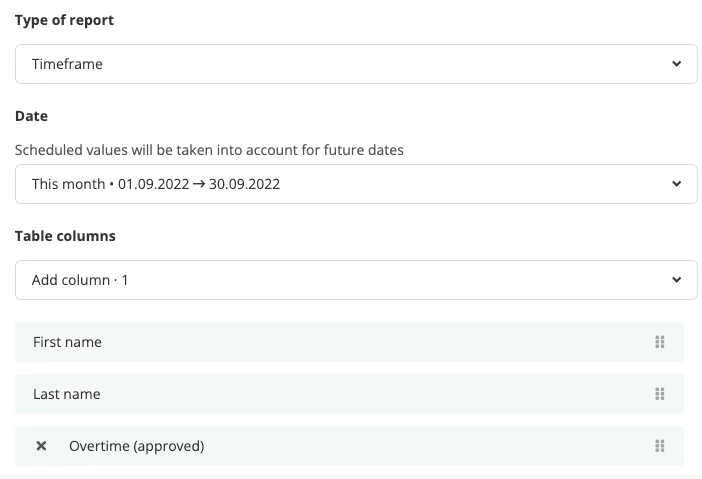702x479 pixels.
Task: Select the Last name column row
Action: (349, 394)
